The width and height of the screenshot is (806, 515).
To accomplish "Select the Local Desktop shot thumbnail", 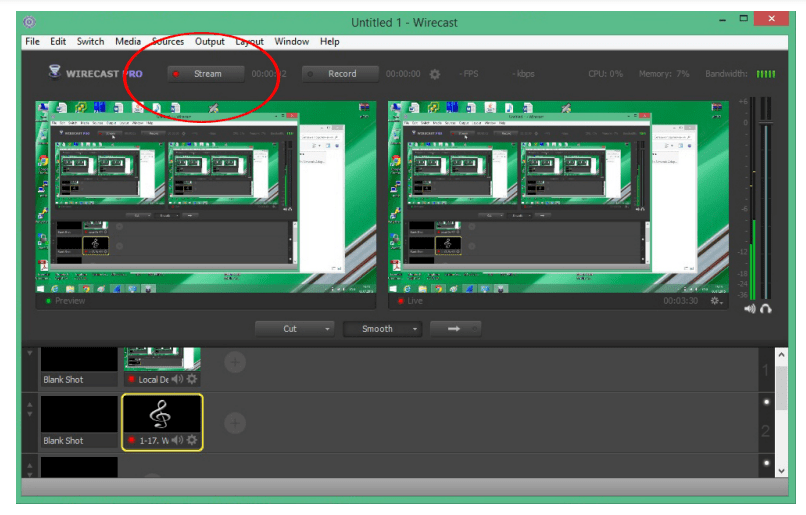I will pyautogui.click(x=162, y=359).
